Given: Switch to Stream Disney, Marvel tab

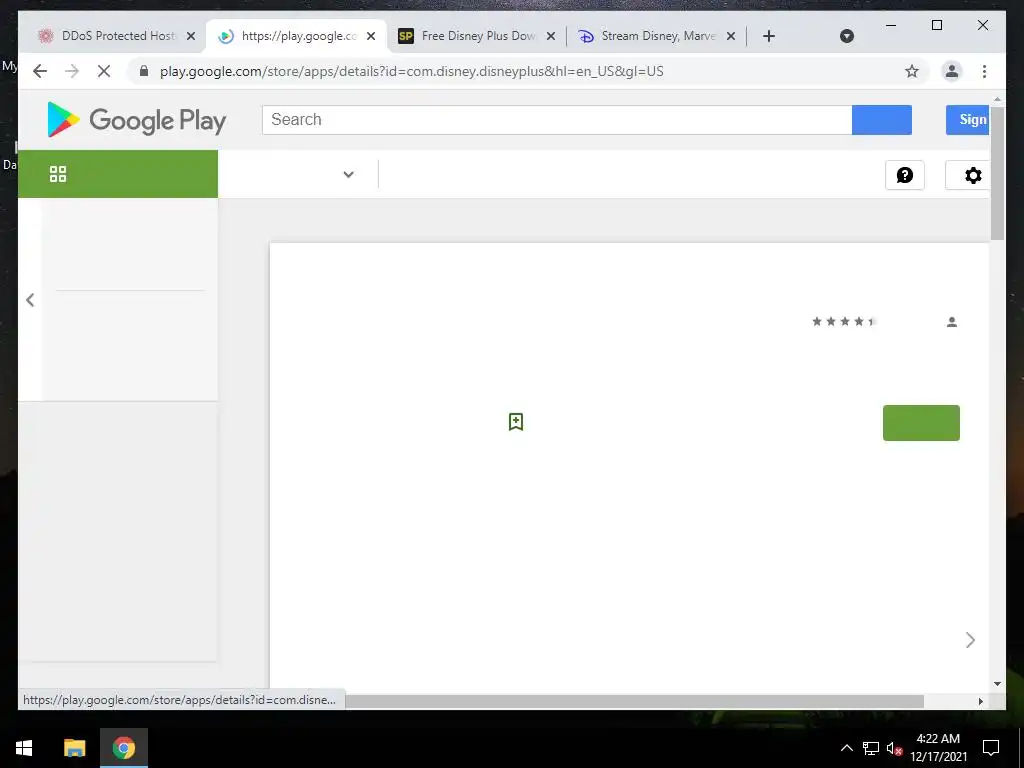Looking at the screenshot, I should [658, 36].
